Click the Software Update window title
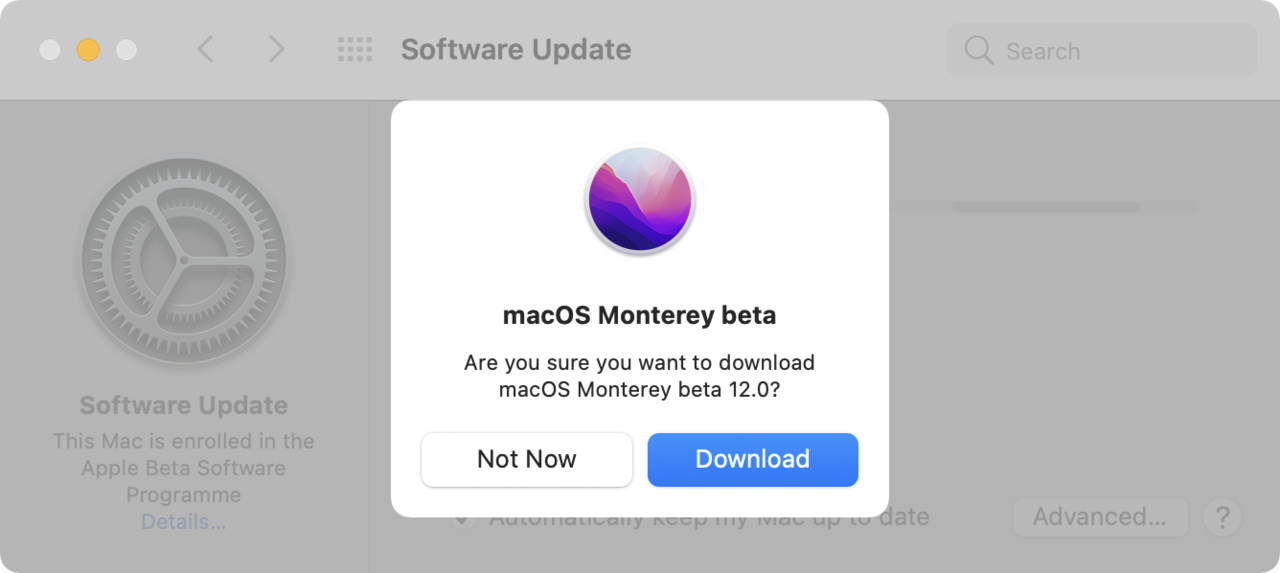This screenshot has height=573, width=1280. point(516,49)
